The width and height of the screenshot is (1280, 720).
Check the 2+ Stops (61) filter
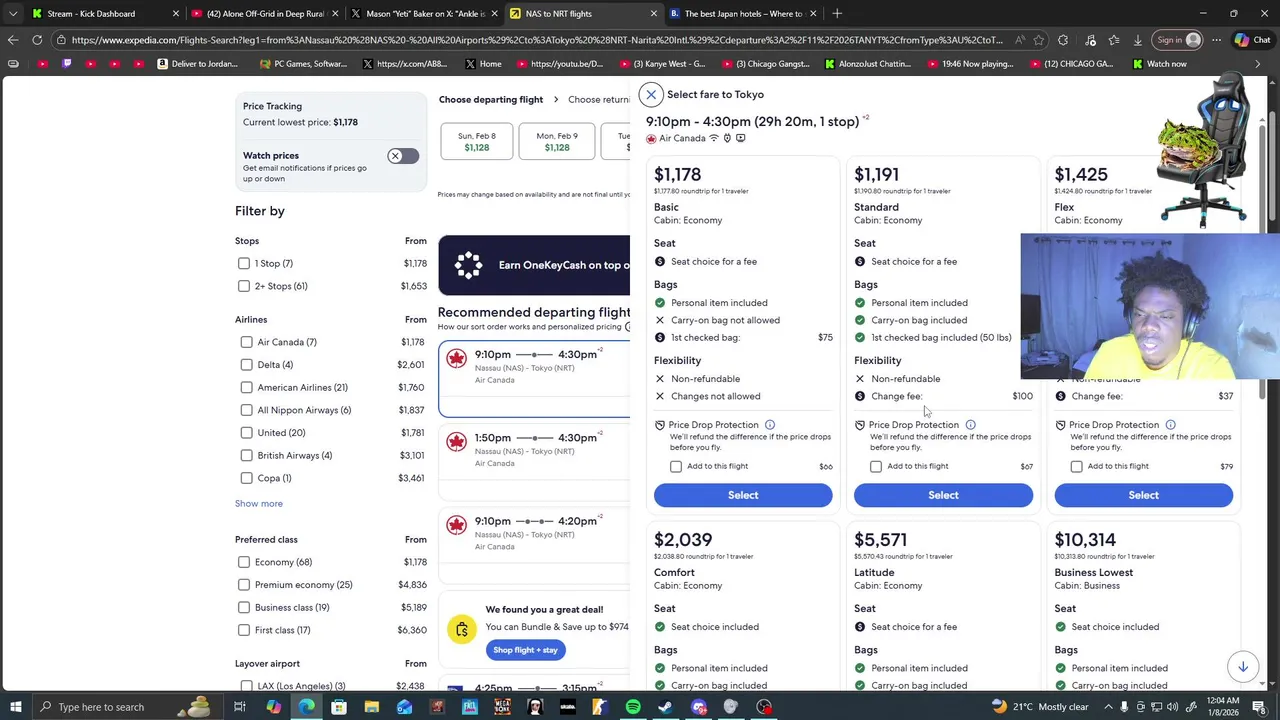coord(244,286)
